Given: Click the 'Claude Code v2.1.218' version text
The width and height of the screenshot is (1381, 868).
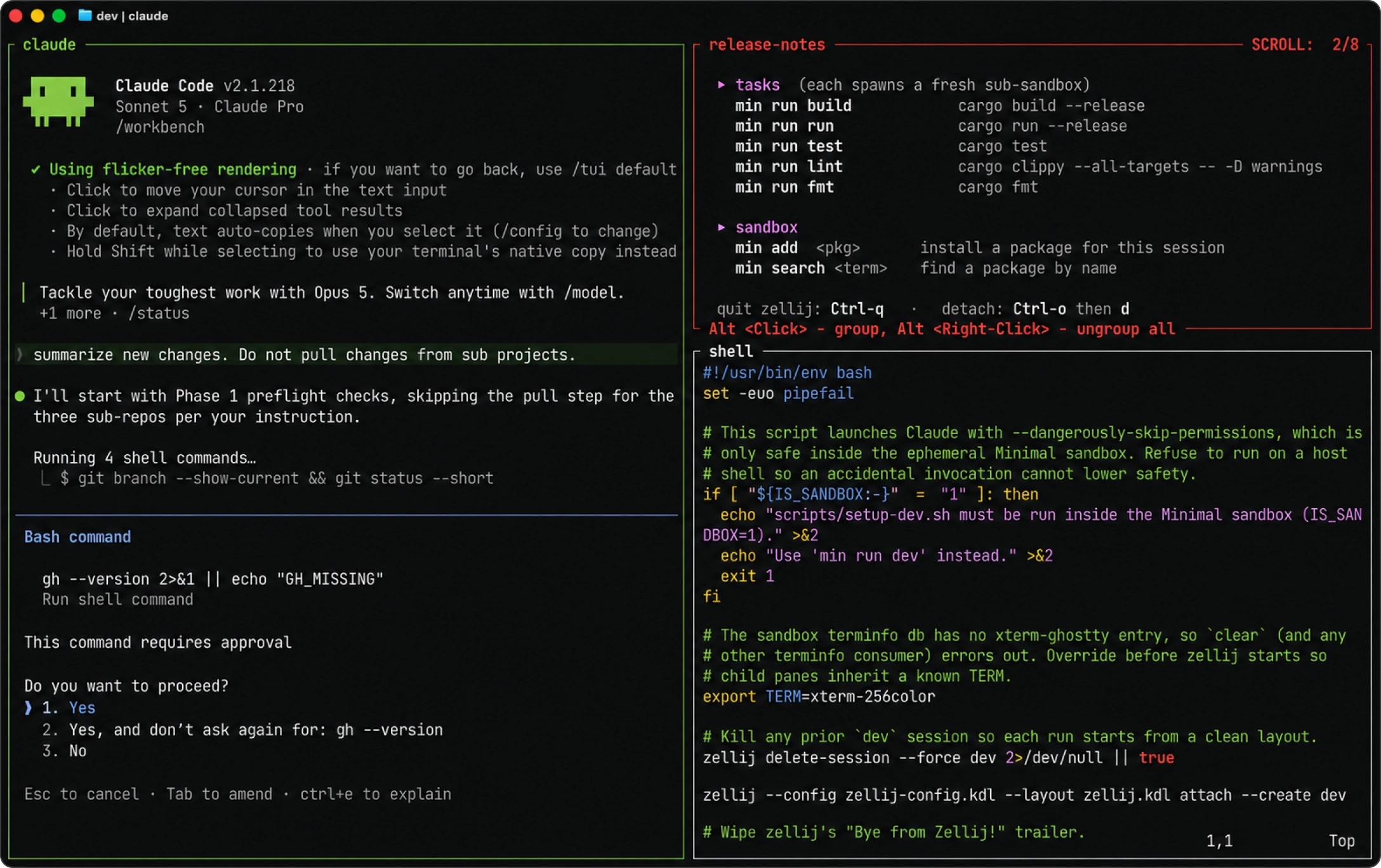Looking at the screenshot, I should (205, 85).
